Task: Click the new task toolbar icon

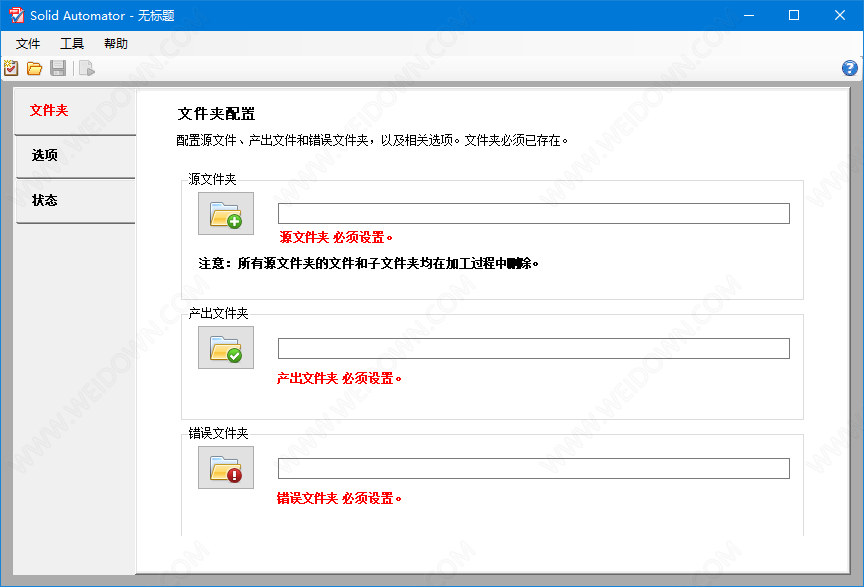Action: coord(11,68)
